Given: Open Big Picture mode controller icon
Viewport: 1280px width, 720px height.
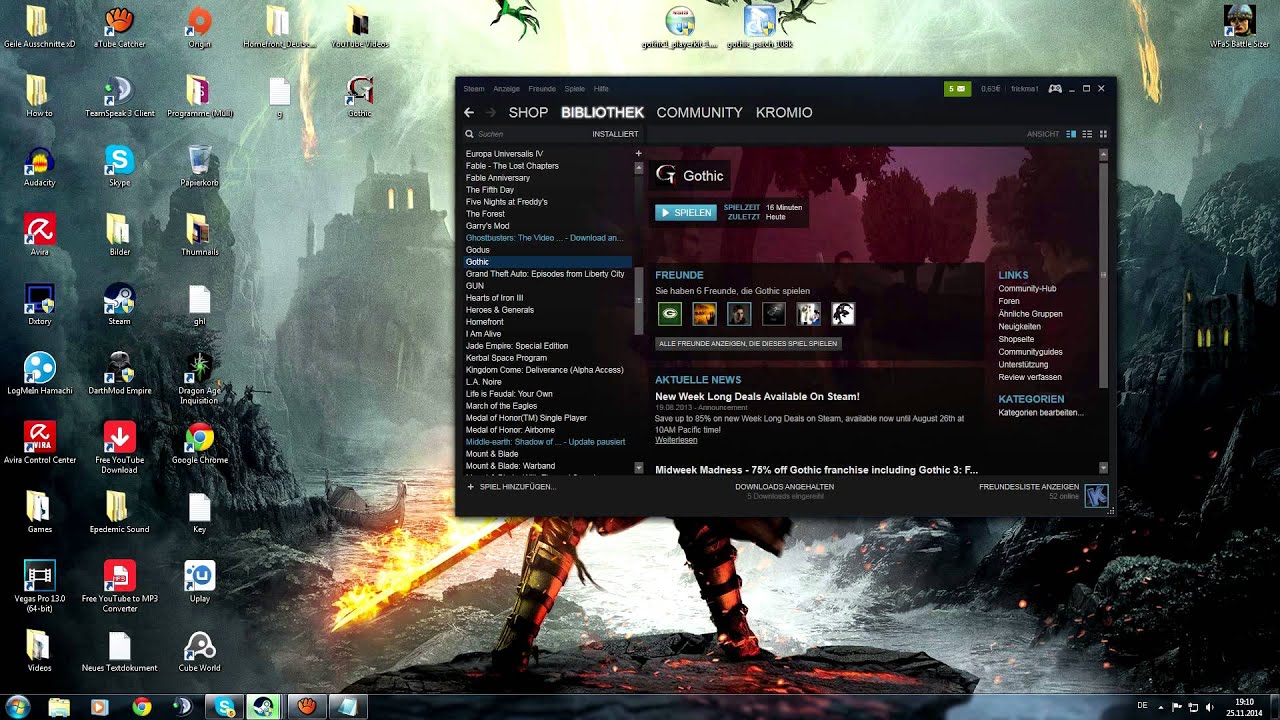Looking at the screenshot, I should 1055,89.
